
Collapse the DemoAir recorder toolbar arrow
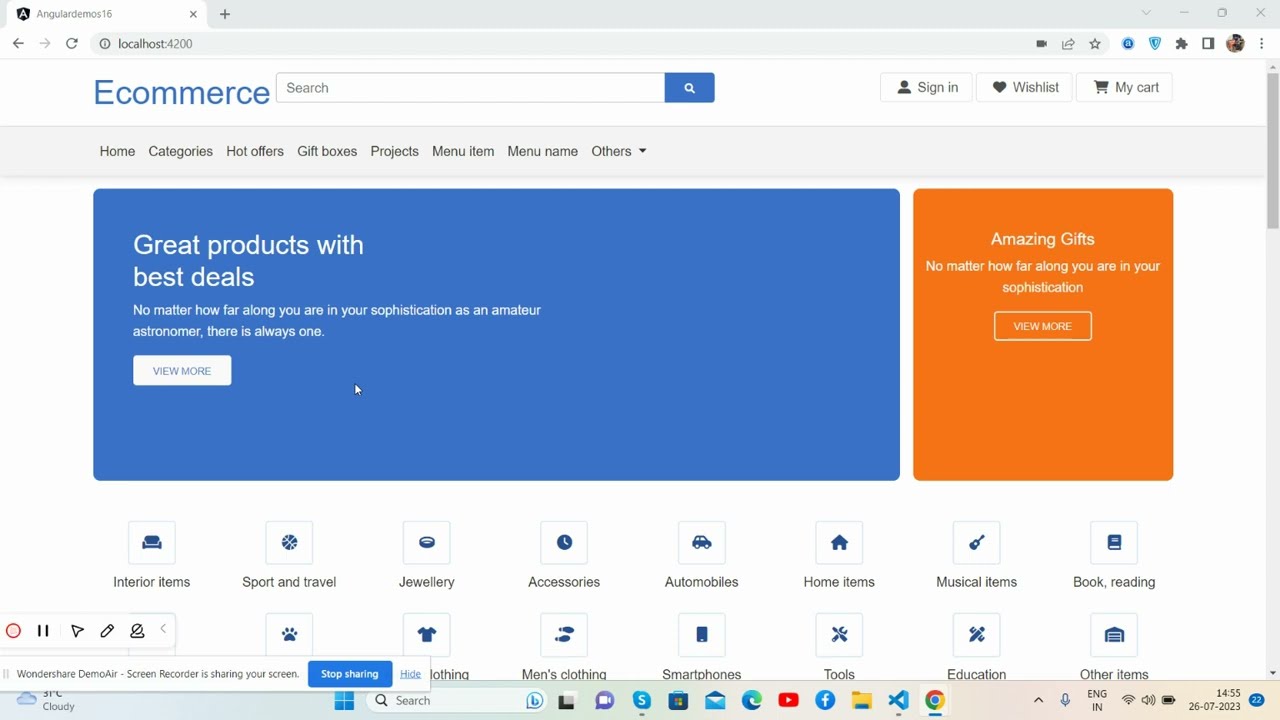pos(163,630)
